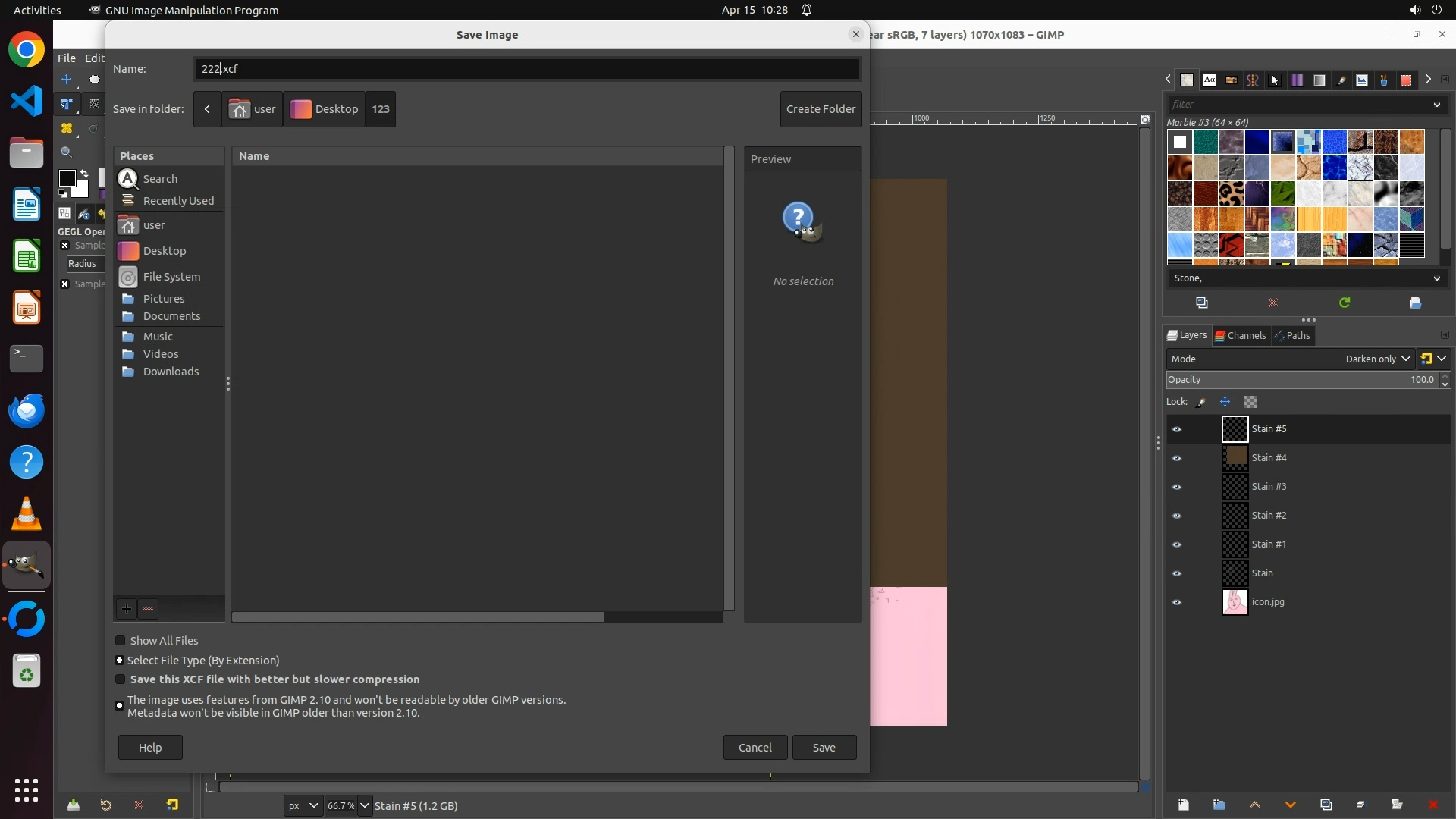This screenshot has height=819, width=1456.
Task: Open the Fonts dockable tab
Action: 1210,80
